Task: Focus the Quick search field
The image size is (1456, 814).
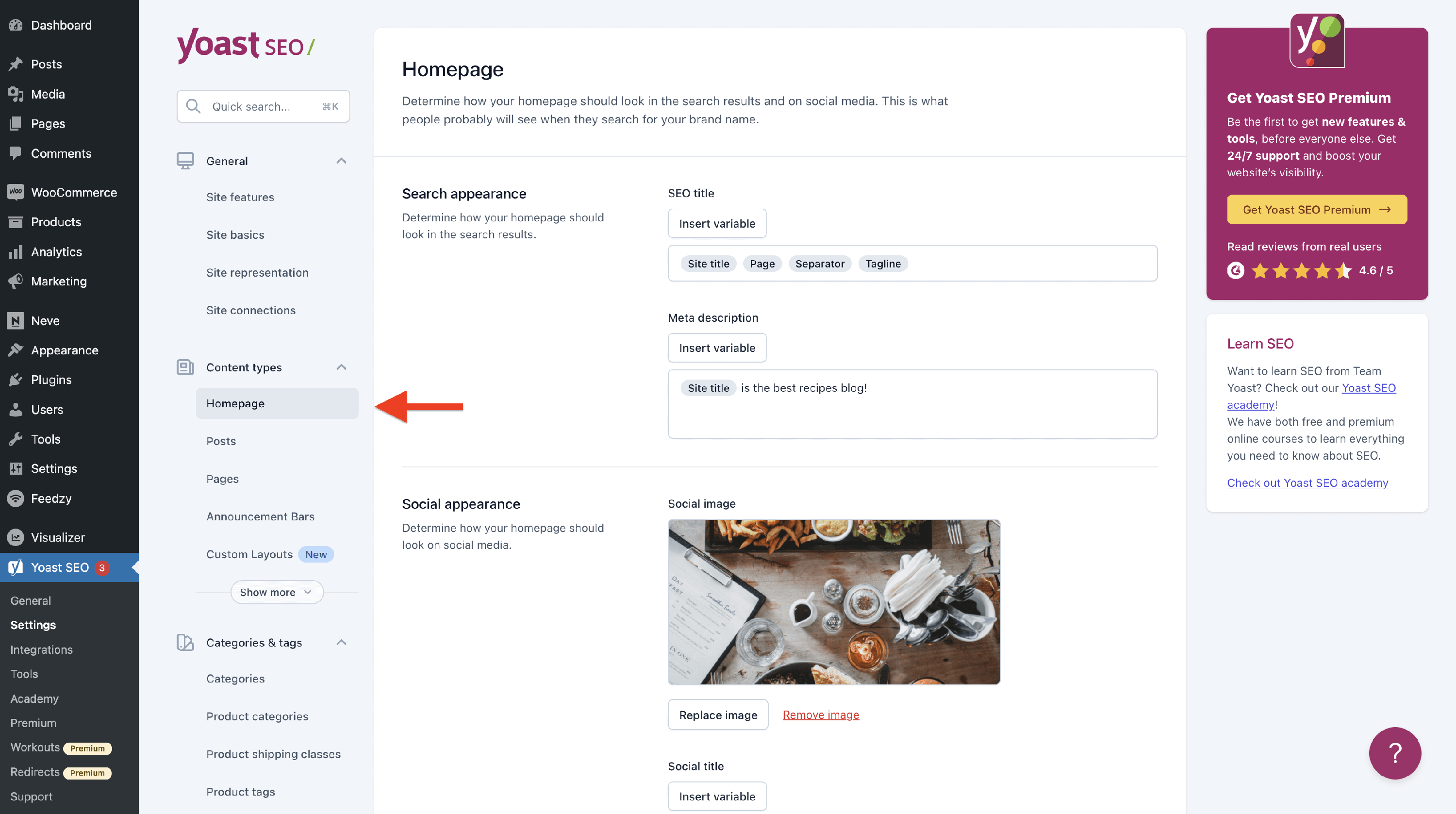Action: point(263,106)
